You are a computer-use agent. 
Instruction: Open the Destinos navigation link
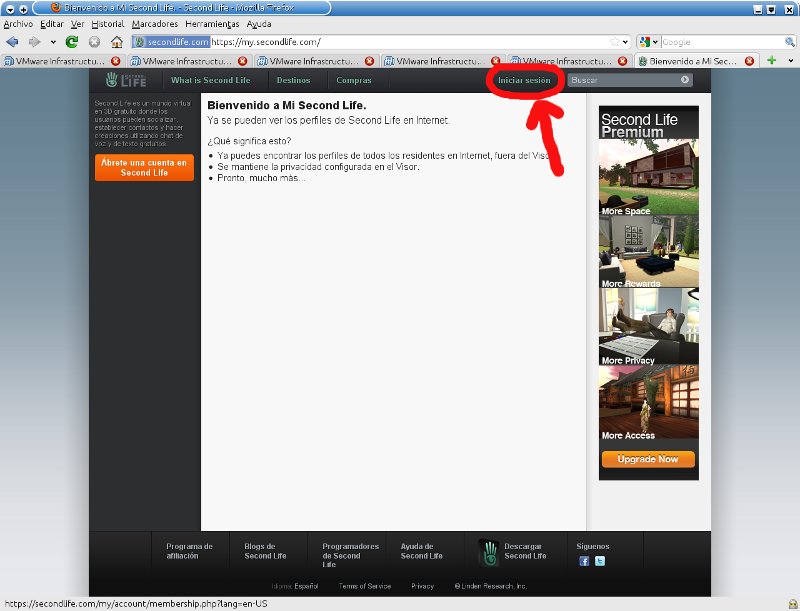tap(293, 80)
